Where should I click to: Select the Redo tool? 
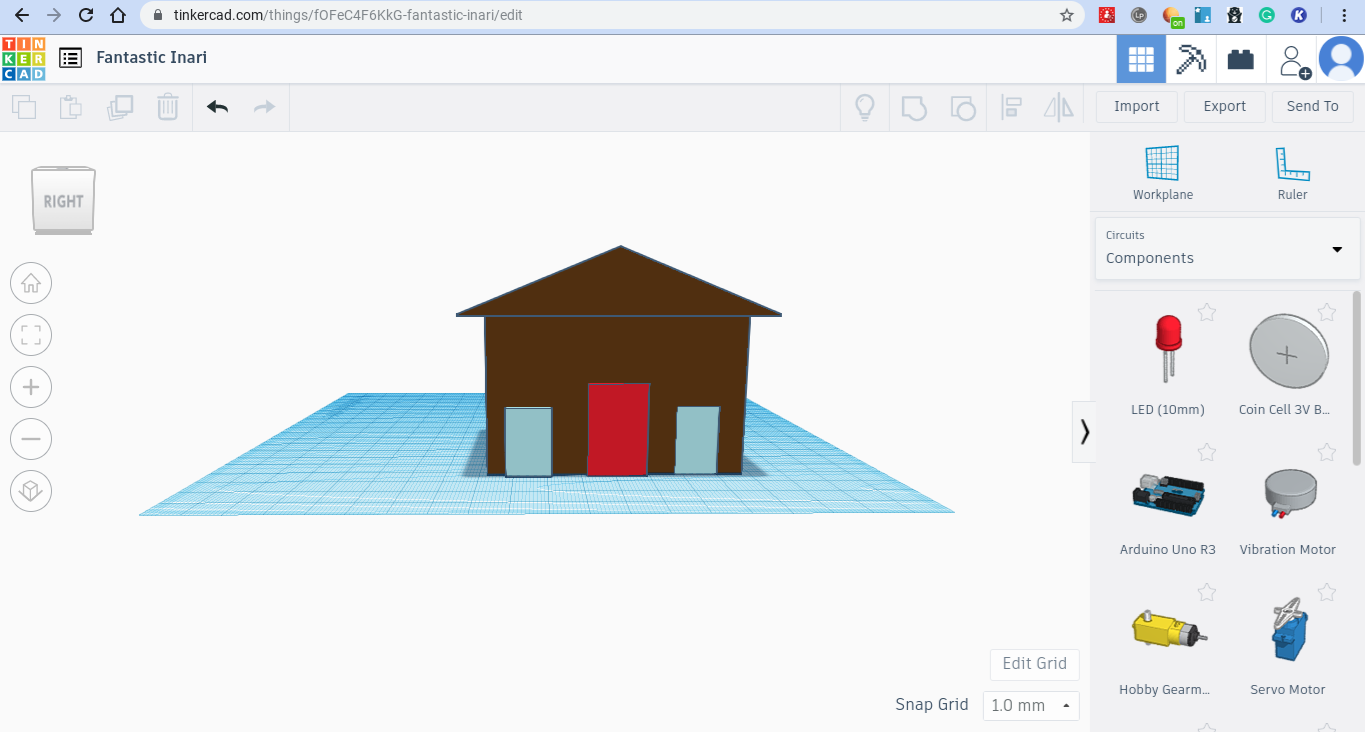pos(263,106)
